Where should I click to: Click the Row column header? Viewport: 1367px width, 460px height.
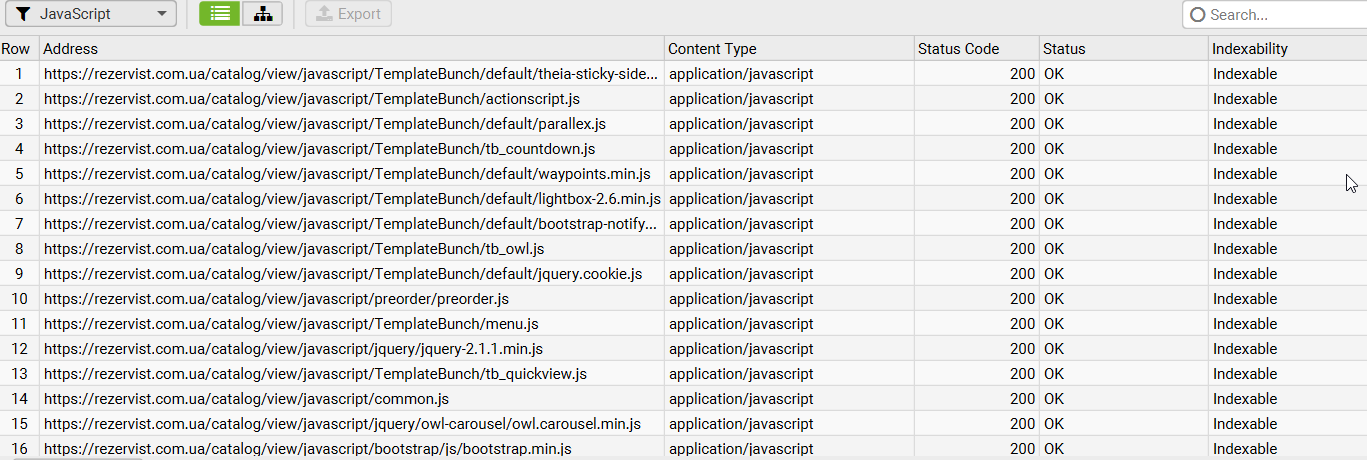tap(15, 48)
